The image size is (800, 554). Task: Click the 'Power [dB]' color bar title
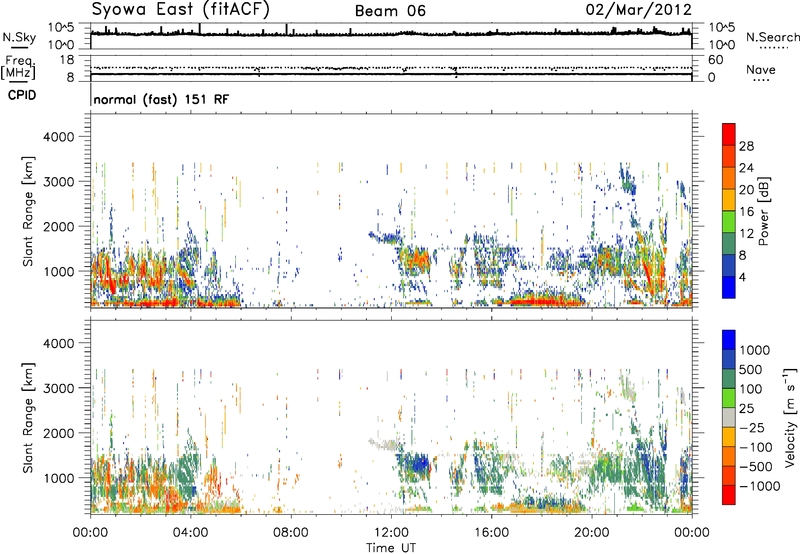[x=763, y=211]
